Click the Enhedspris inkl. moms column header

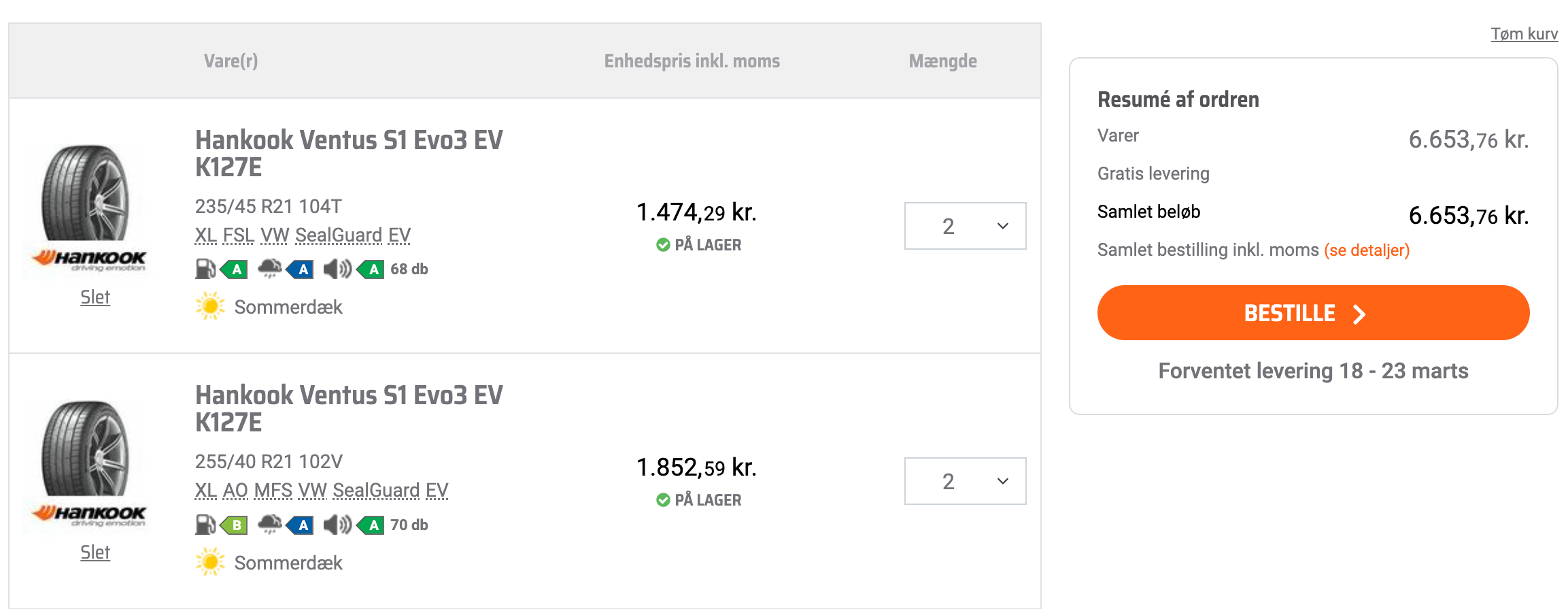692,61
